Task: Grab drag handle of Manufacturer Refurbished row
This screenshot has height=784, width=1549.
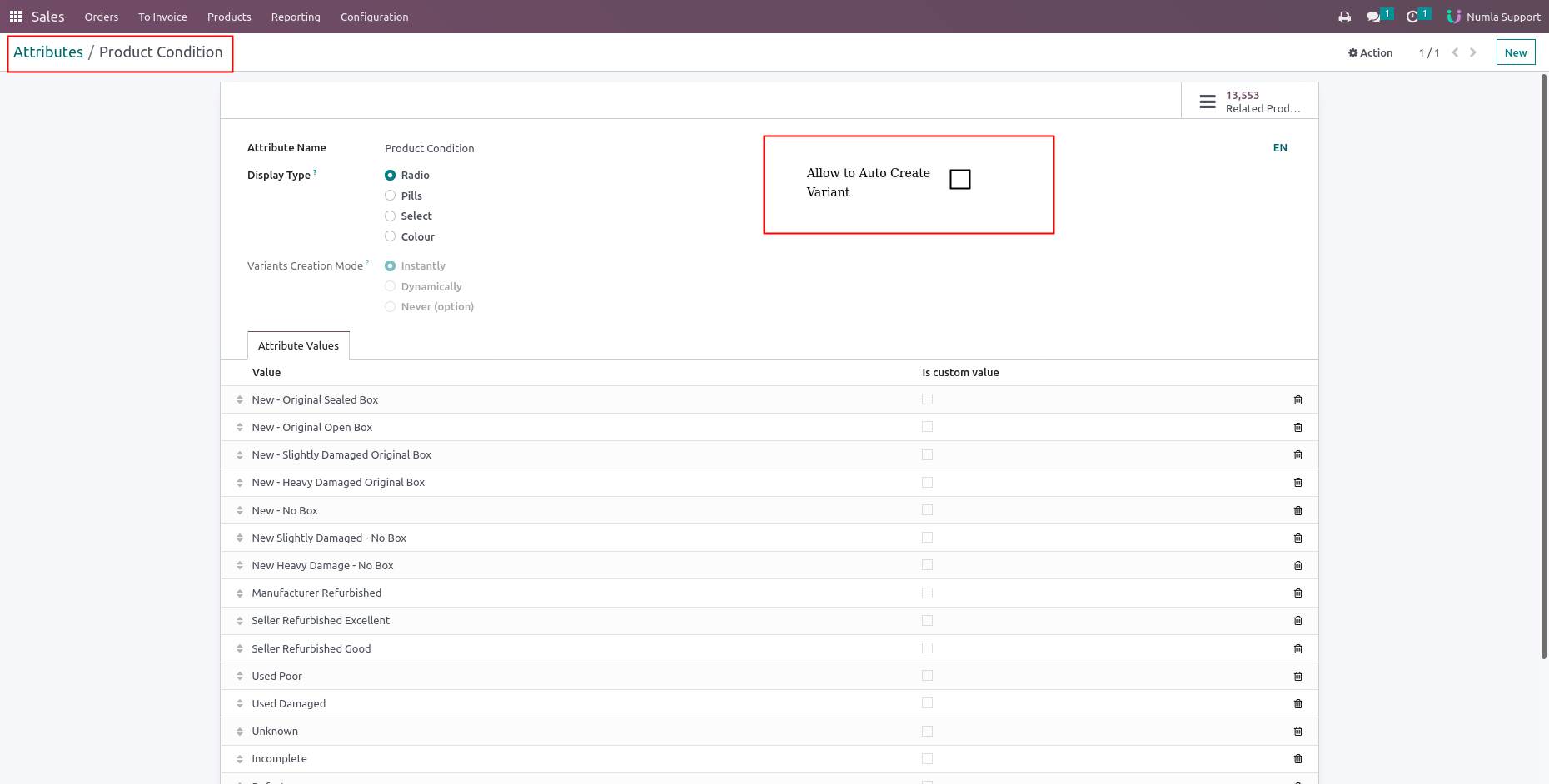Action: click(x=240, y=593)
